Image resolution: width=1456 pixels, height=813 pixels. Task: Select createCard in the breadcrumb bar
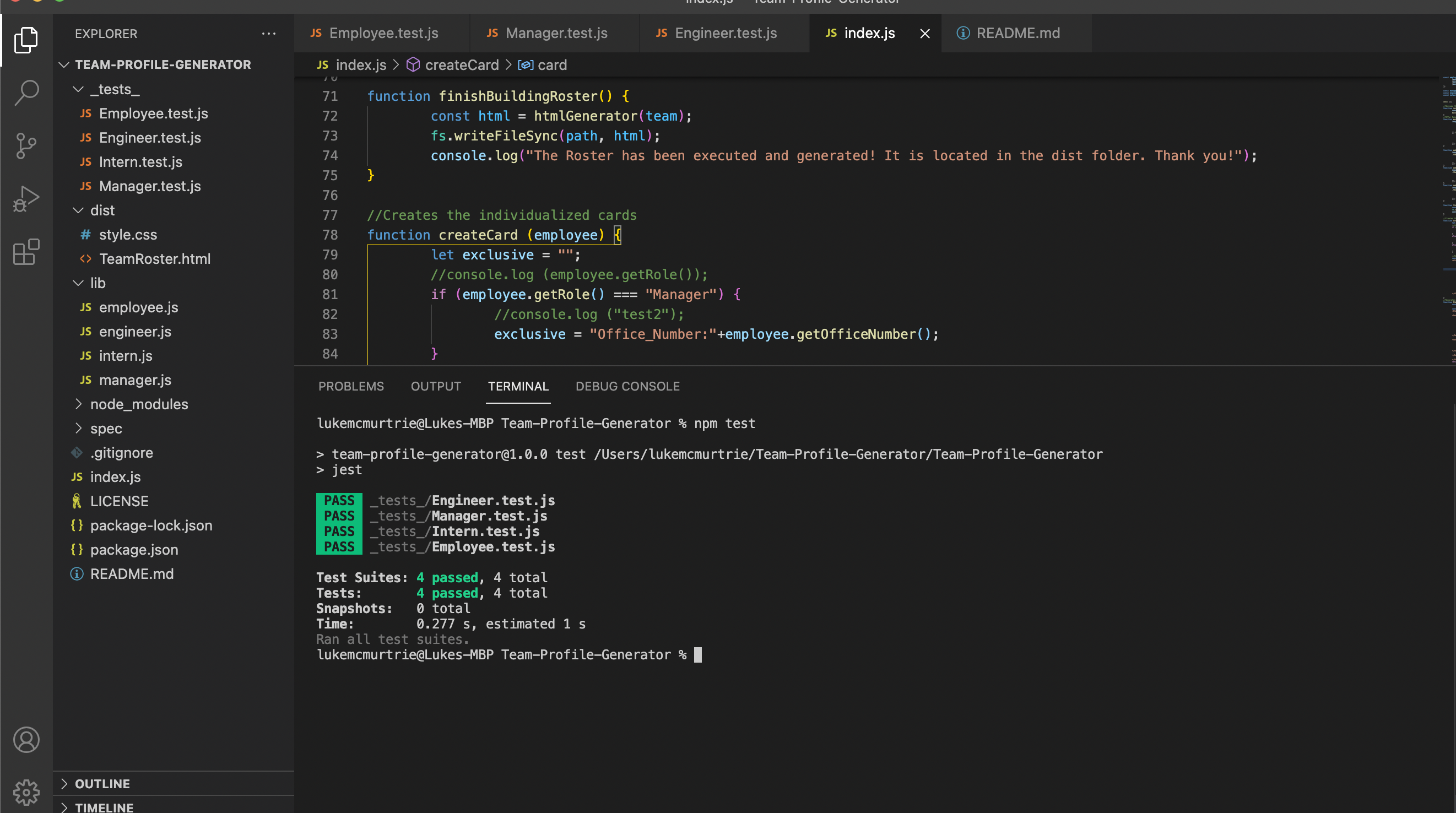coord(462,64)
